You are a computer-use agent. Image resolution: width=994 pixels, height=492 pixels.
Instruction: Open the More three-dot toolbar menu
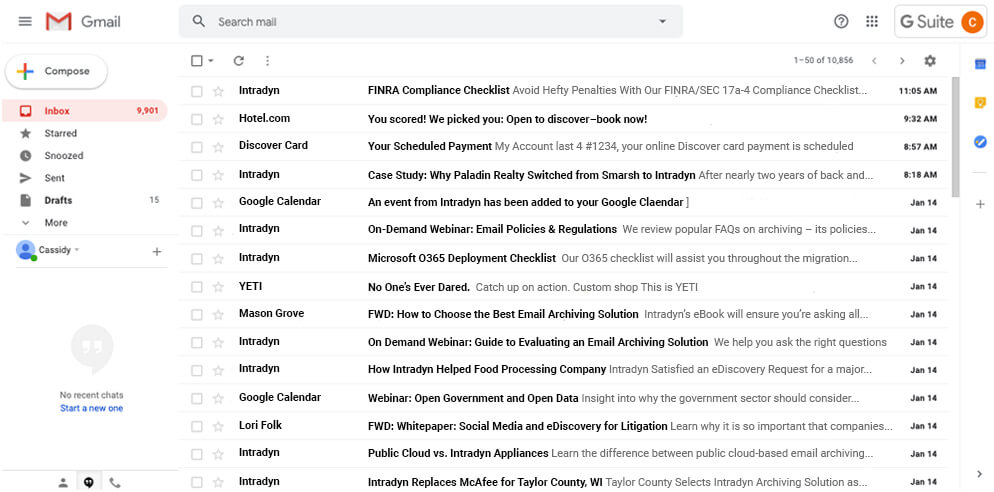pyautogui.click(x=267, y=61)
